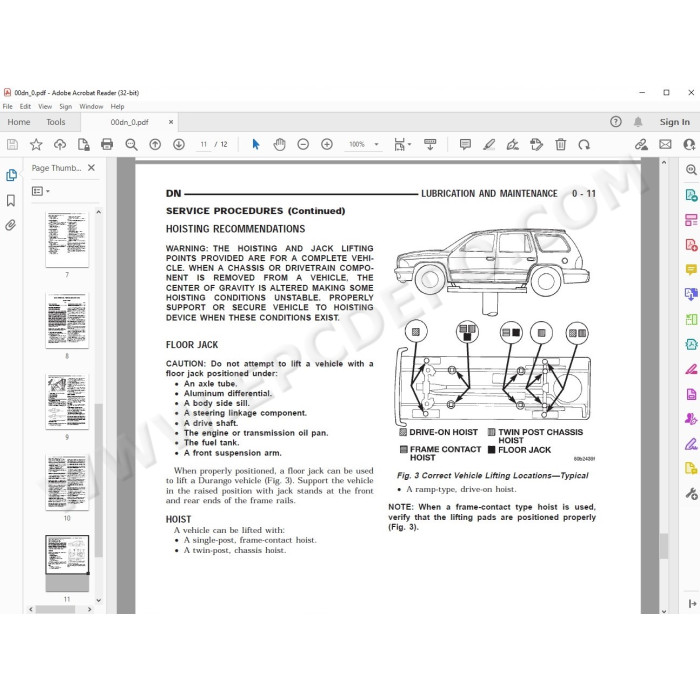Click the Save file icon

12,144
